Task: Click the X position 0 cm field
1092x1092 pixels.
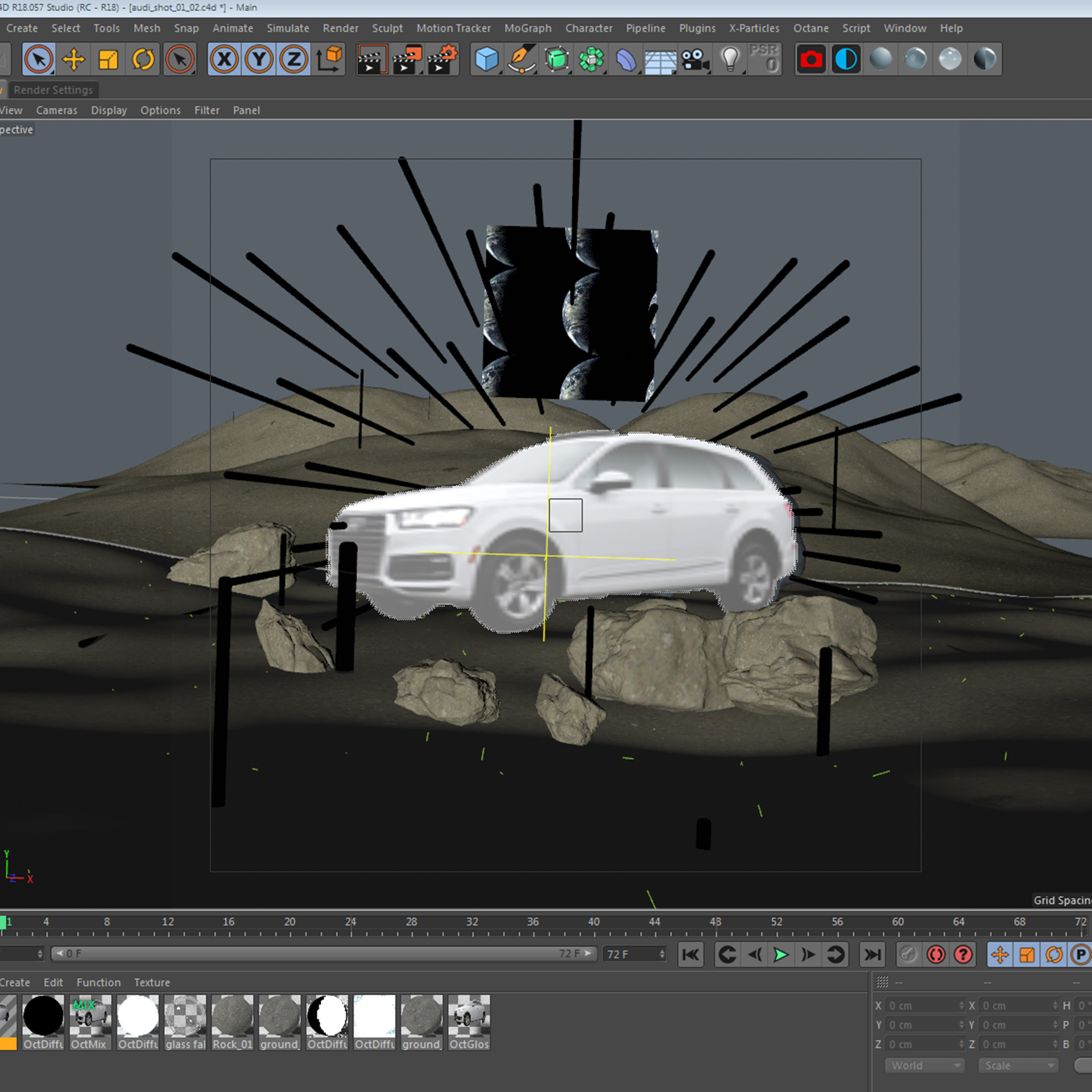Action: coord(925,1006)
